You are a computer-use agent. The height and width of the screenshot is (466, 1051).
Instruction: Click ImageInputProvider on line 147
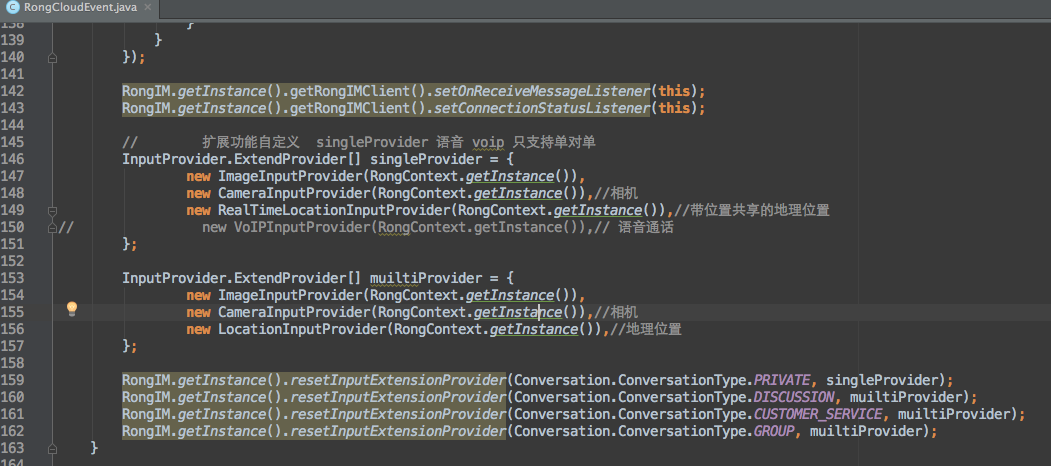290,176
